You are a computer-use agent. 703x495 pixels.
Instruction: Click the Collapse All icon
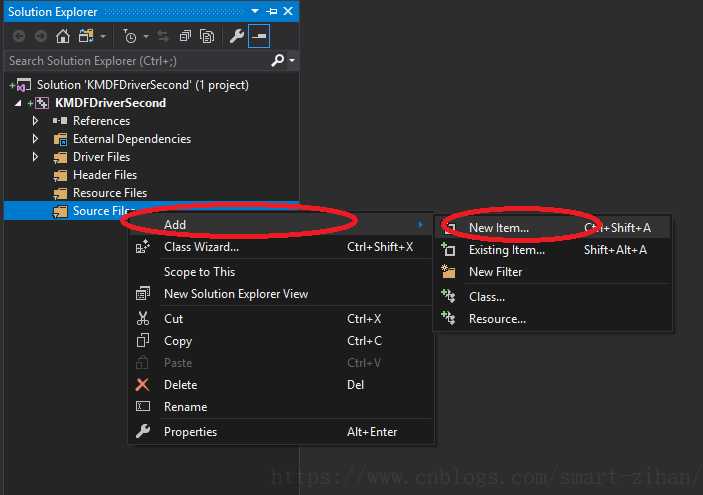pos(185,36)
